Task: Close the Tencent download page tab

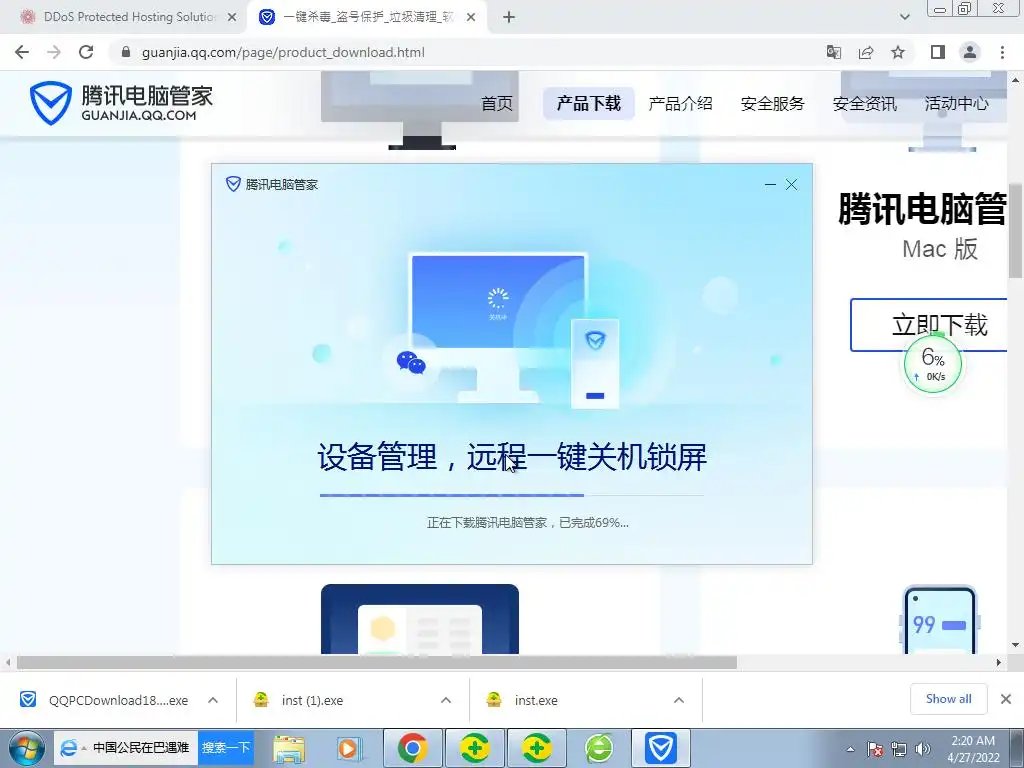Action: coord(471,18)
